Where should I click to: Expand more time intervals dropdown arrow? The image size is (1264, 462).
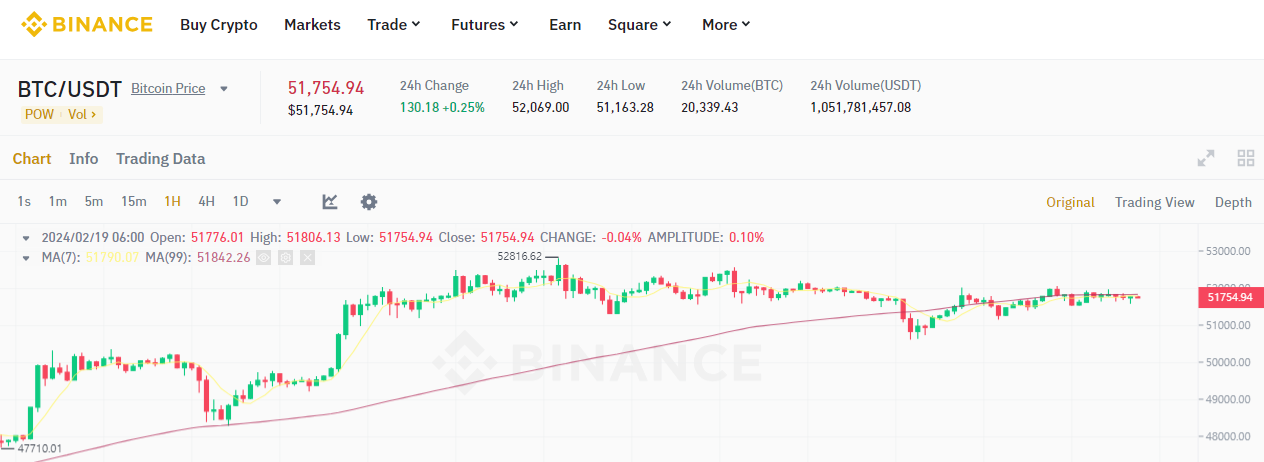[277, 202]
